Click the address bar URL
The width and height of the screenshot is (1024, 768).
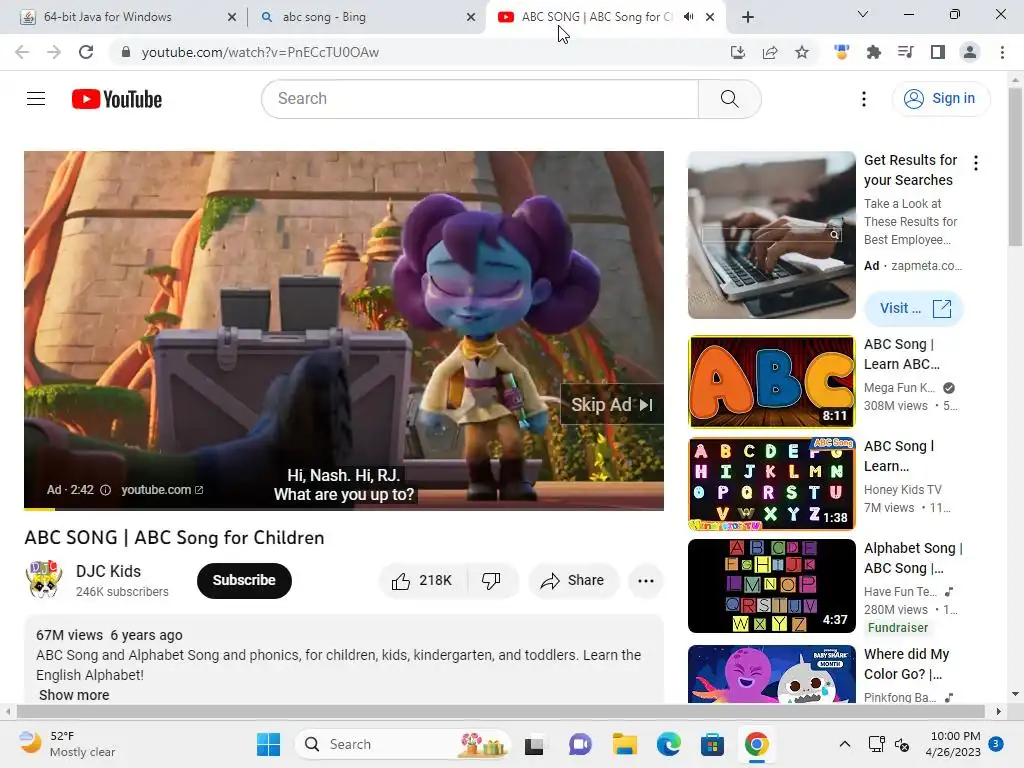[260, 52]
